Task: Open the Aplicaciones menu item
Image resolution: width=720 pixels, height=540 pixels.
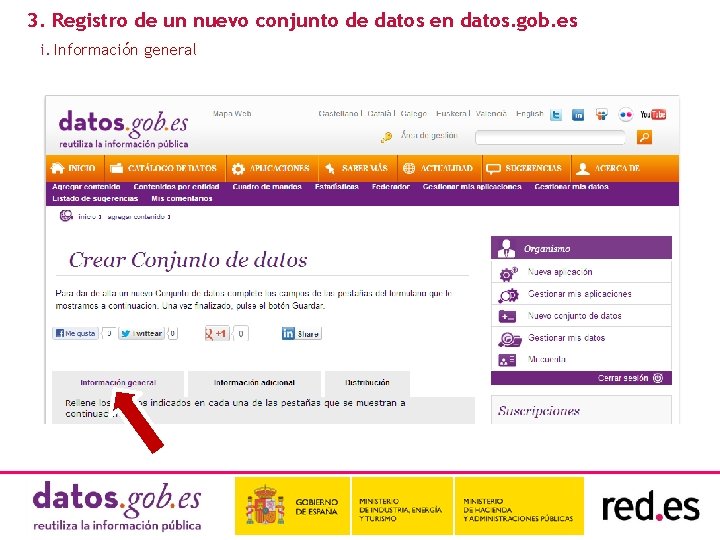Action: click(272, 168)
